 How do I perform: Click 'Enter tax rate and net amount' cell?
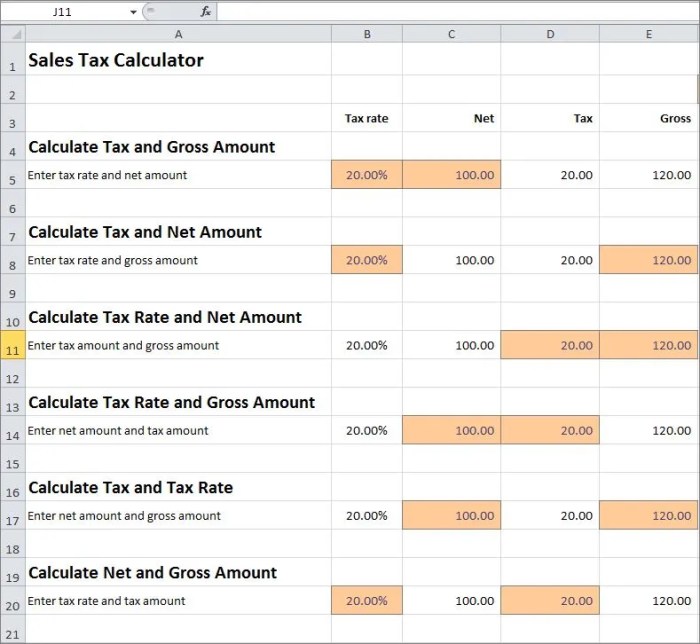(x=179, y=175)
